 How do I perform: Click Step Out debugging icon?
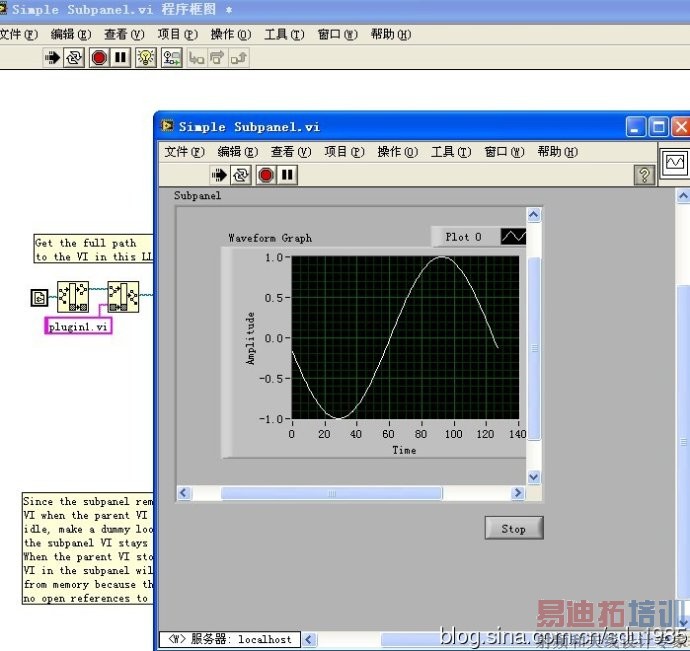[x=239, y=58]
